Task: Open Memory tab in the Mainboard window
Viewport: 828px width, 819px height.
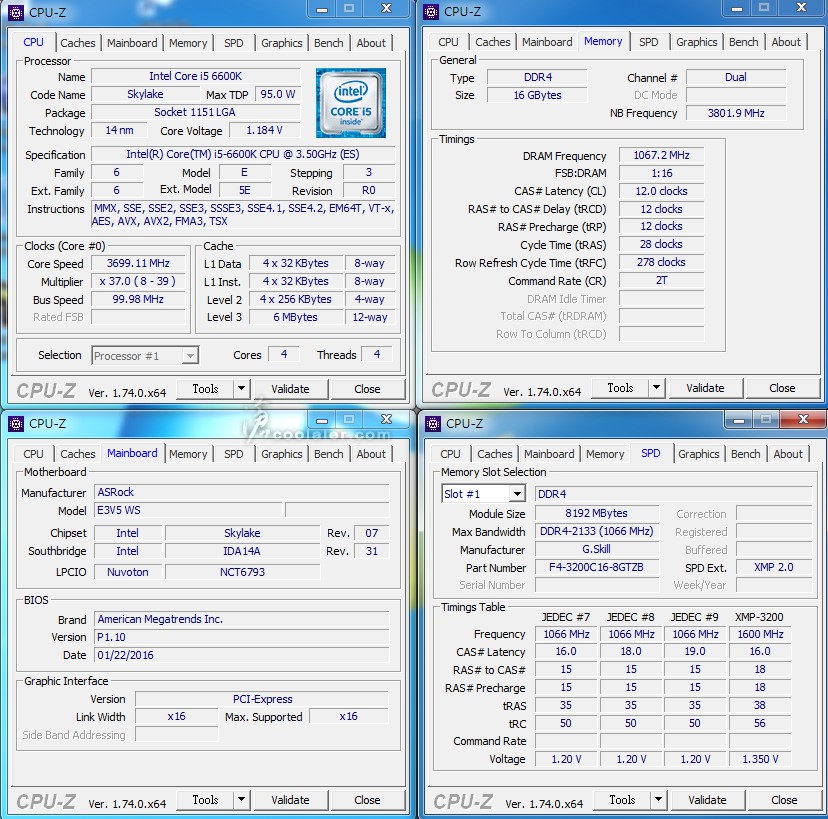Action: 188,454
